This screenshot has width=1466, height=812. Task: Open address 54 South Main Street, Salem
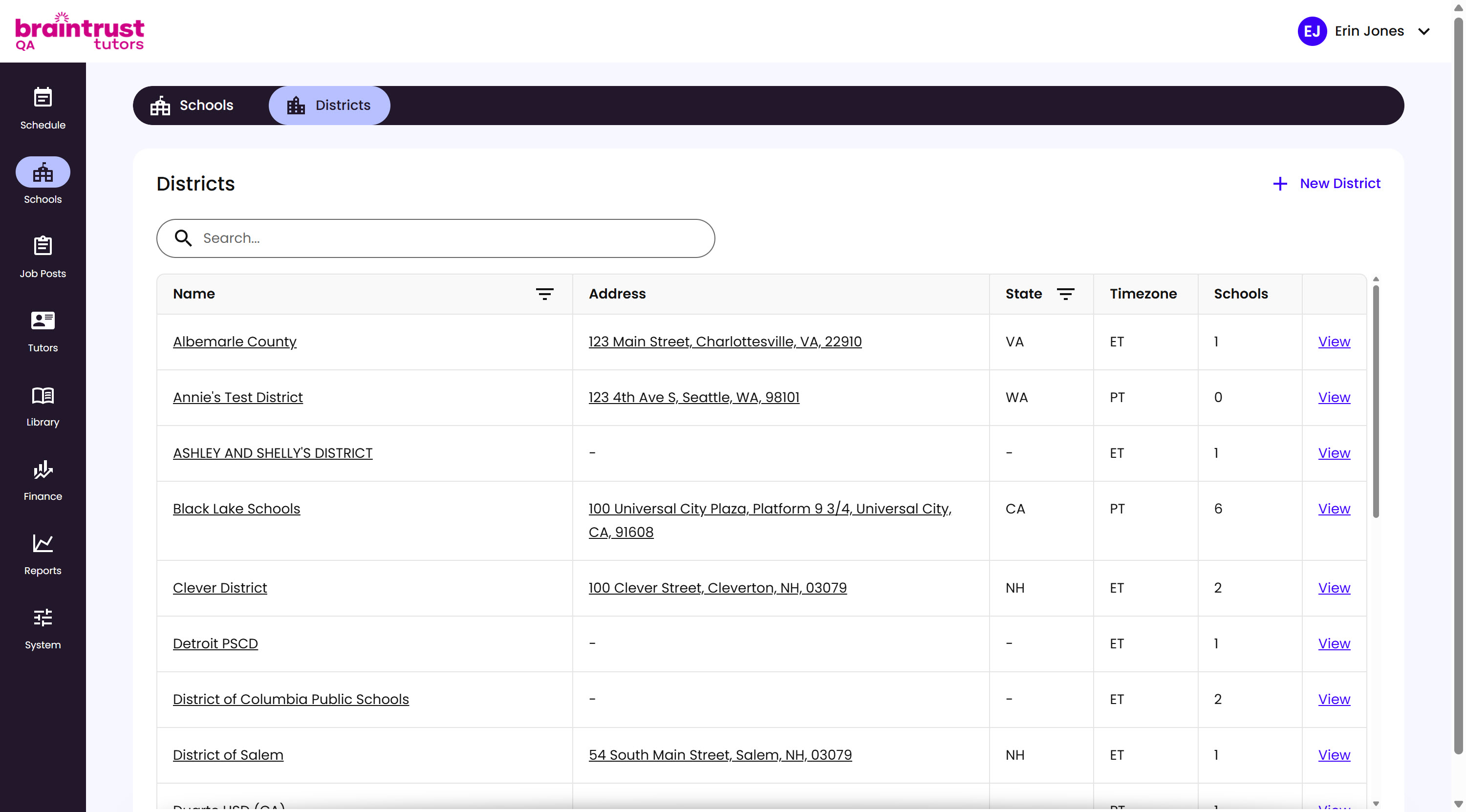720,755
